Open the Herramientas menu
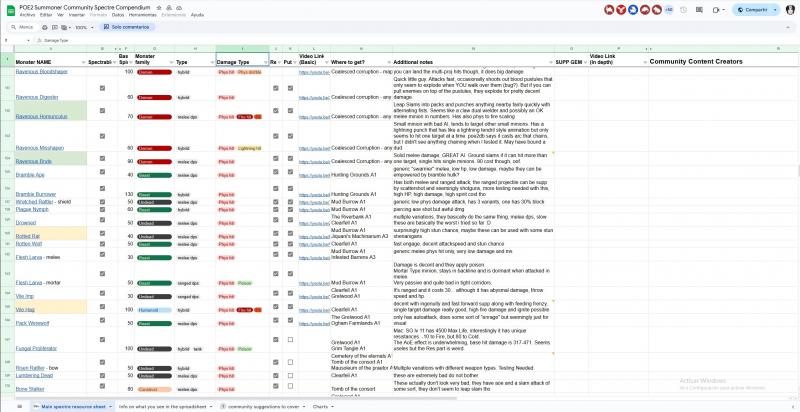The image size is (800, 412). click(x=143, y=15)
